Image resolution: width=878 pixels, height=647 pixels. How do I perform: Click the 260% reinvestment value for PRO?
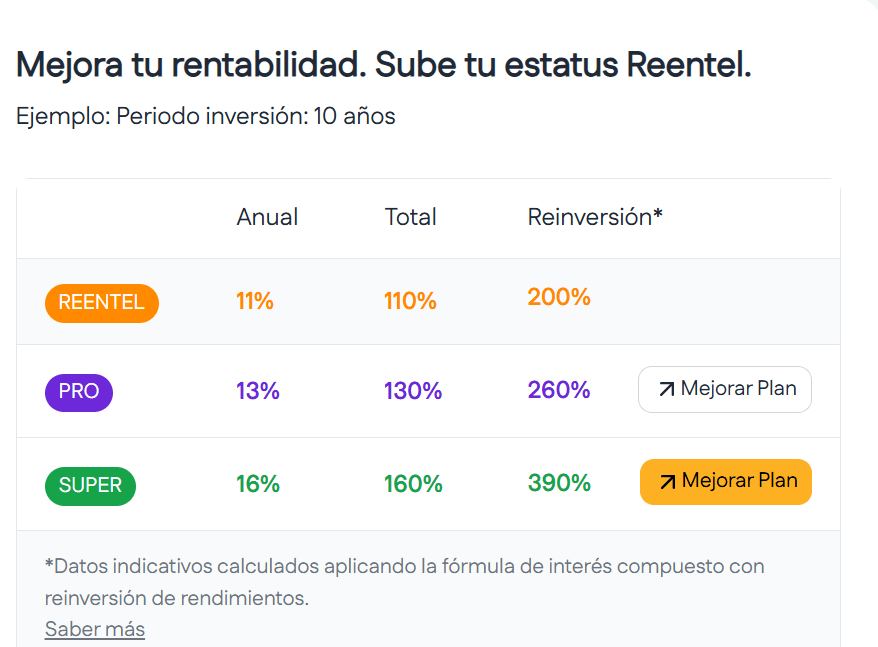(559, 390)
